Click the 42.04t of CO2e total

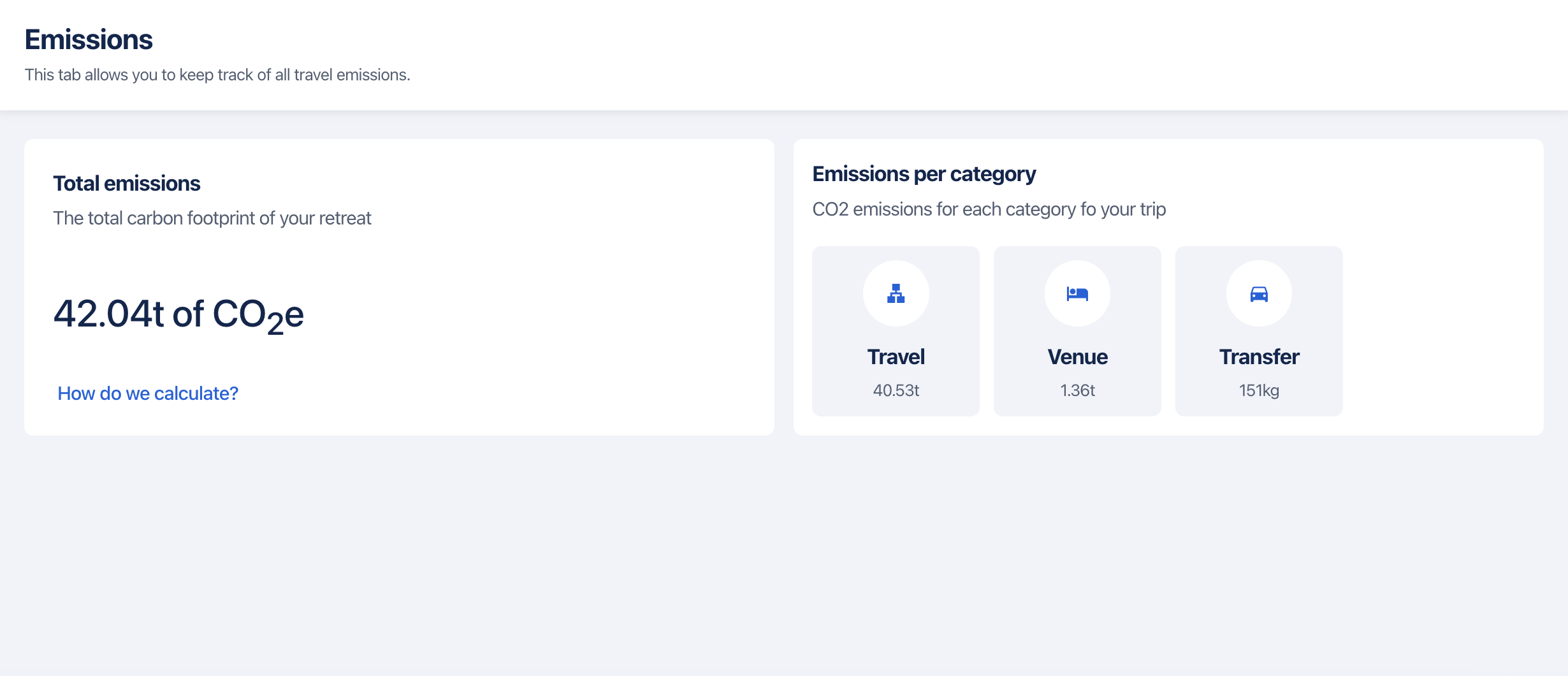tap(178, 314)
